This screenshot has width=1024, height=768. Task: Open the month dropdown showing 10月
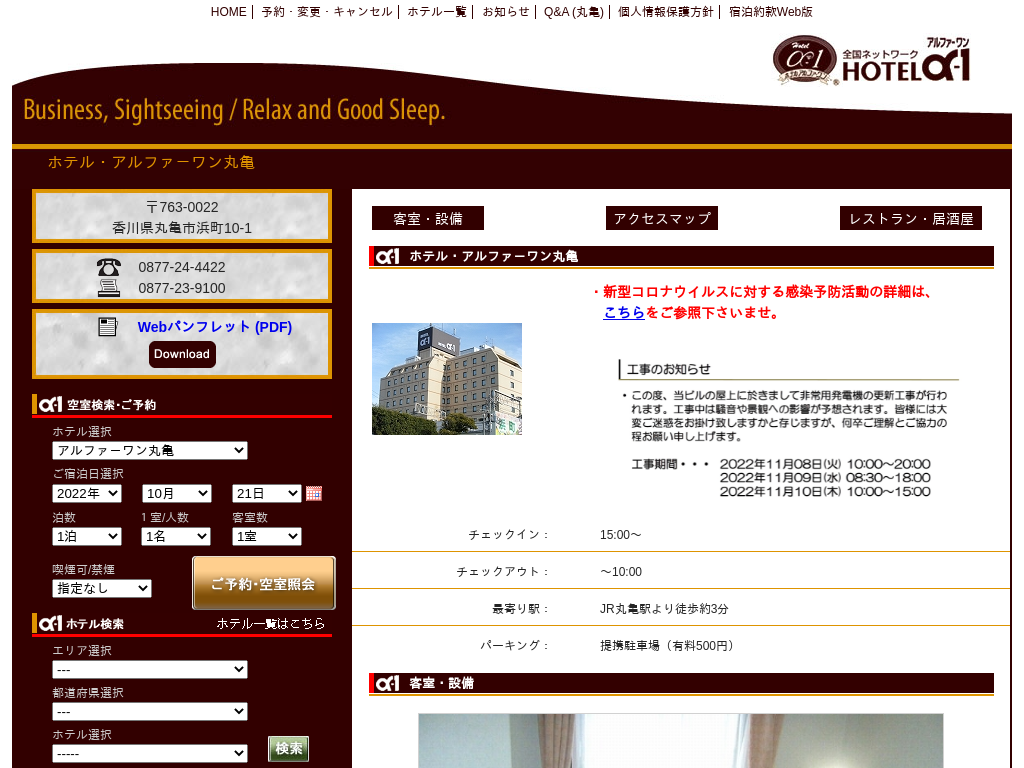[177, 494]
